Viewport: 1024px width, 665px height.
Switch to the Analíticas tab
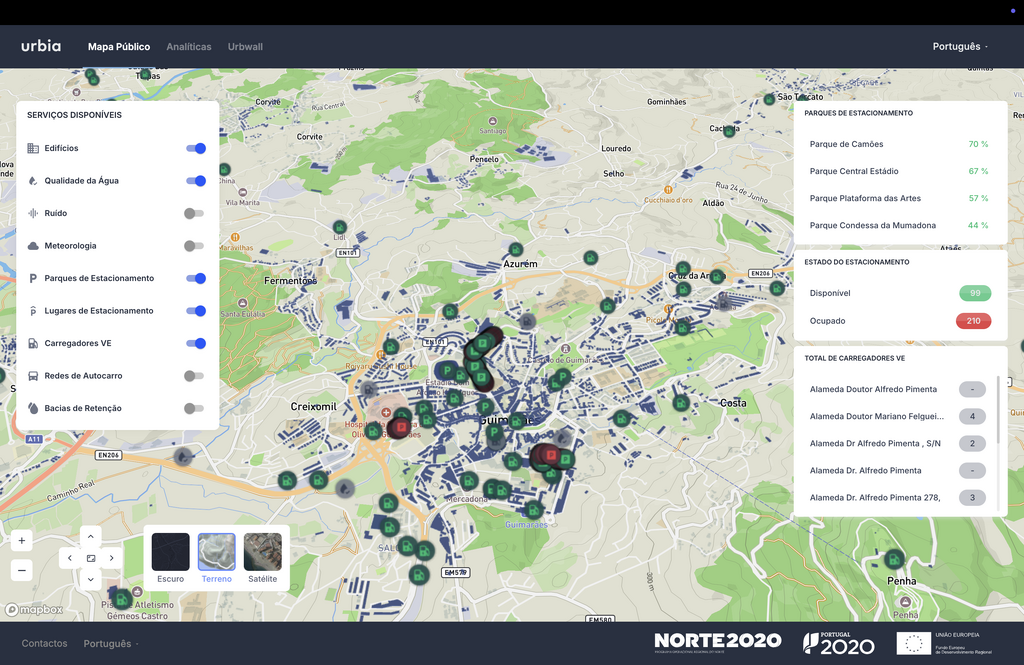pyautogui.click(x=188, y=46)
